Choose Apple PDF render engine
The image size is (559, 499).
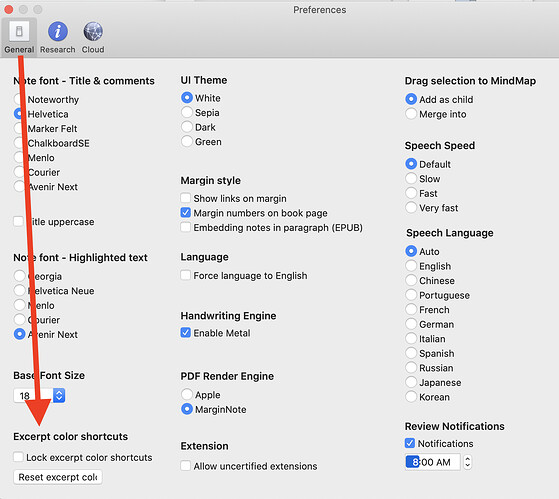187,394
